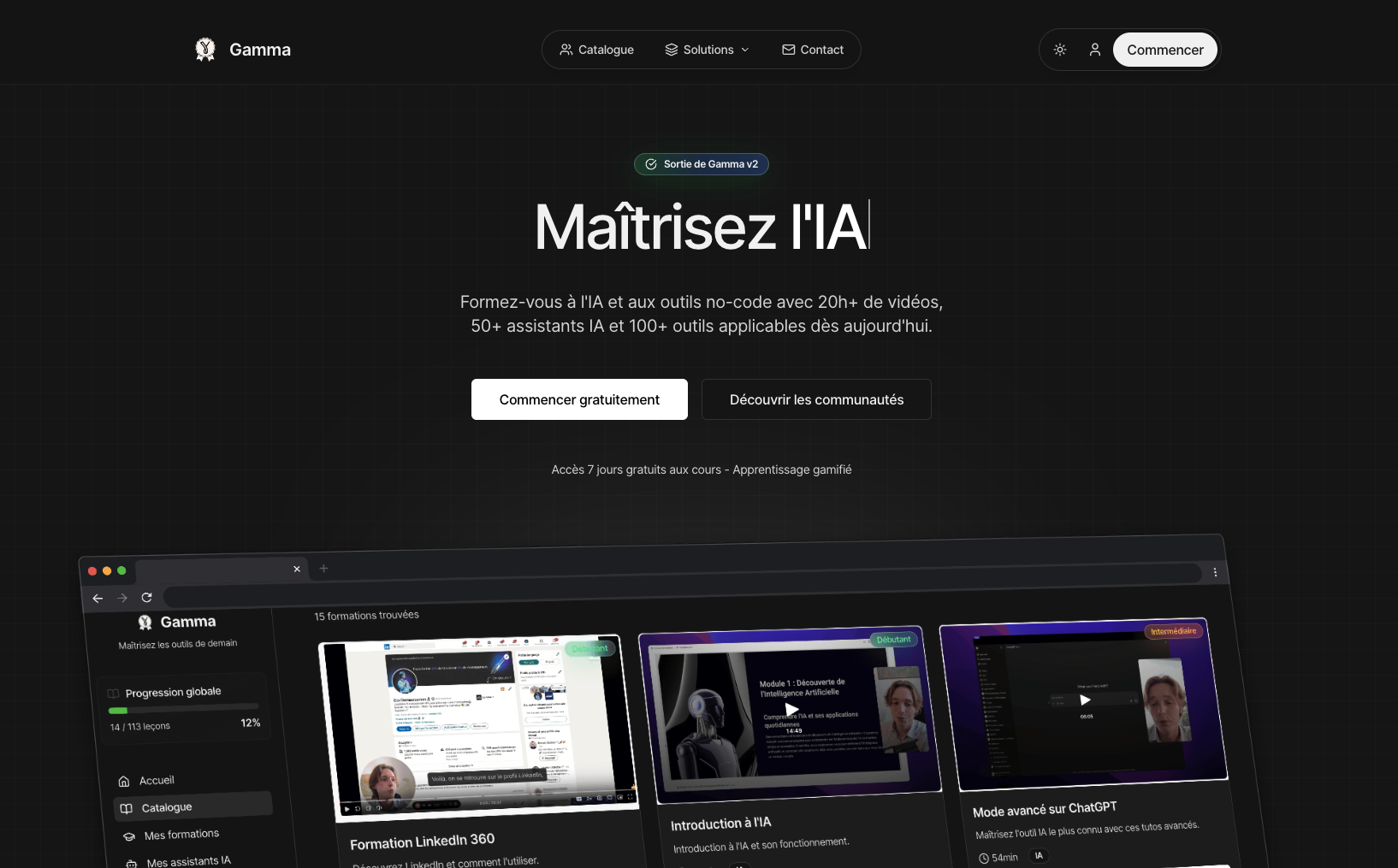Play the 'Mode avancé sur ChatGPT' video

pyautogui.click(x=1085, y=700)
